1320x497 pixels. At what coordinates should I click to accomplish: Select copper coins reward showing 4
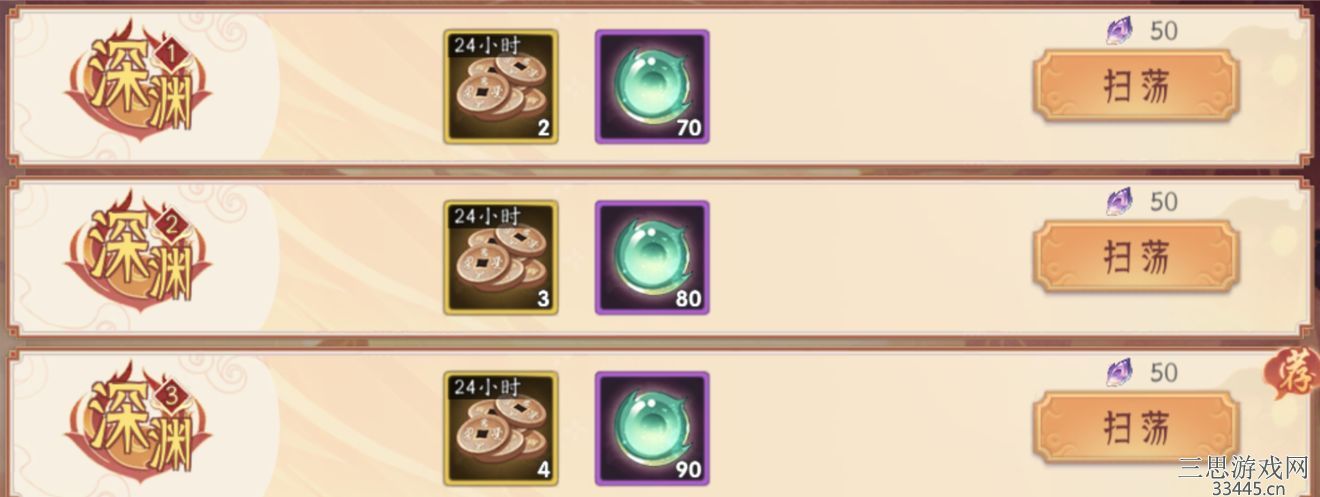[501, 429]
